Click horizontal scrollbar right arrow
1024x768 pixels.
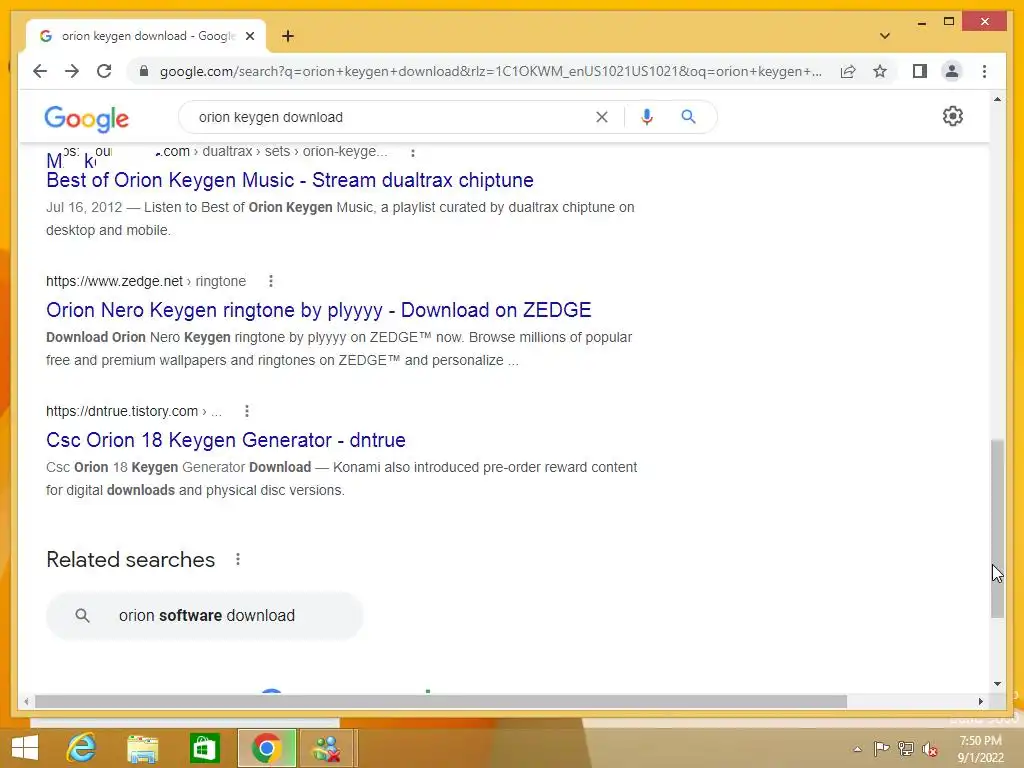point(980,701)
